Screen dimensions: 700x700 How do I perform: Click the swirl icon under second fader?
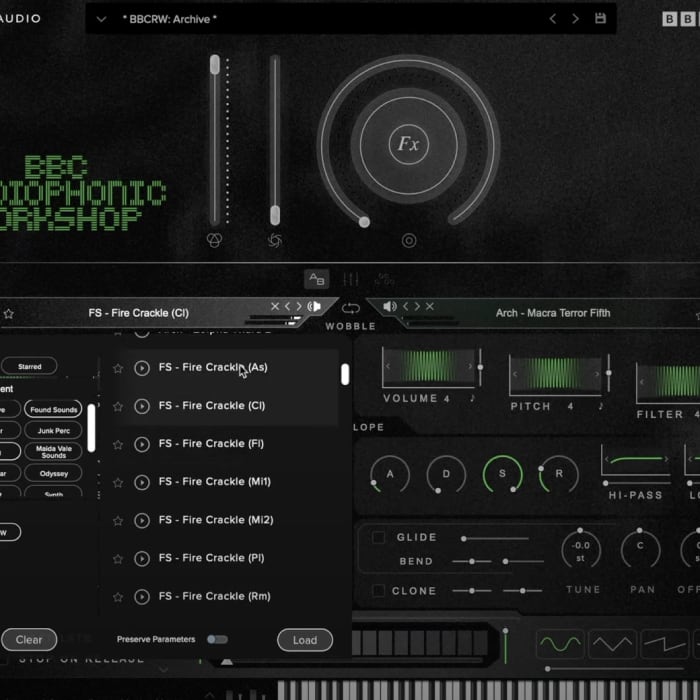click(275, 241)
